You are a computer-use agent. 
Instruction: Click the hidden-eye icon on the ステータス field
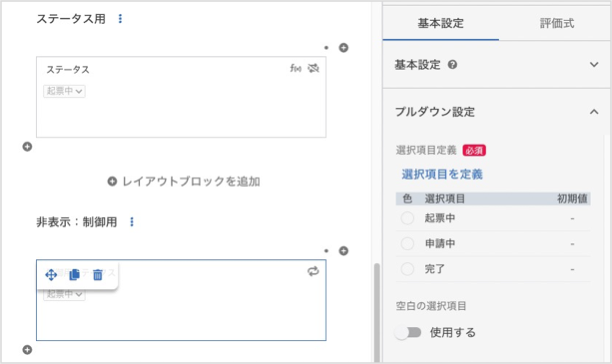coord(313,68)
